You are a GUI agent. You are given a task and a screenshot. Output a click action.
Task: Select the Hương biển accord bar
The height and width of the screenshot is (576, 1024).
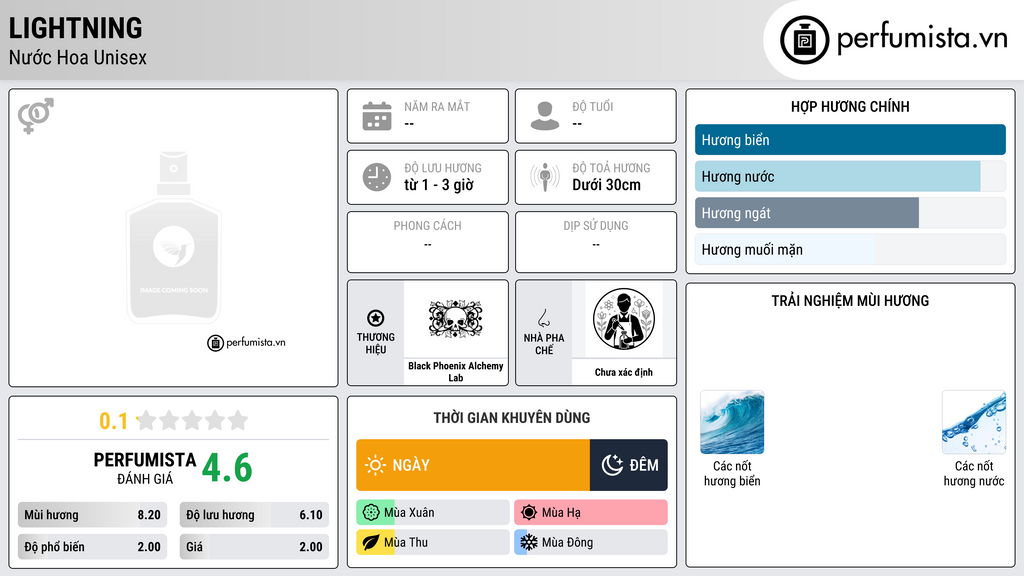850,140
